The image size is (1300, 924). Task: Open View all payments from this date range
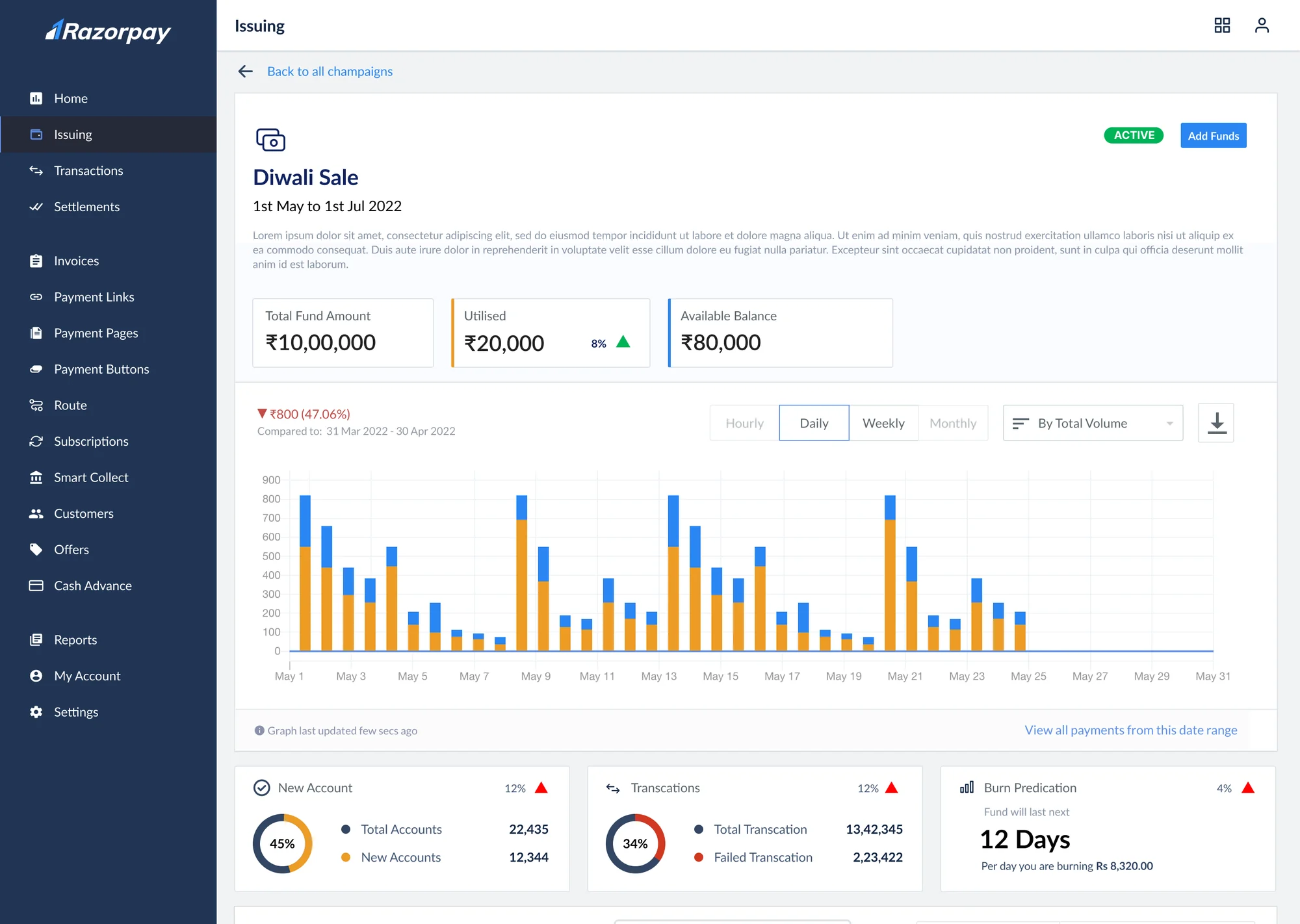tap(1130, 730)
